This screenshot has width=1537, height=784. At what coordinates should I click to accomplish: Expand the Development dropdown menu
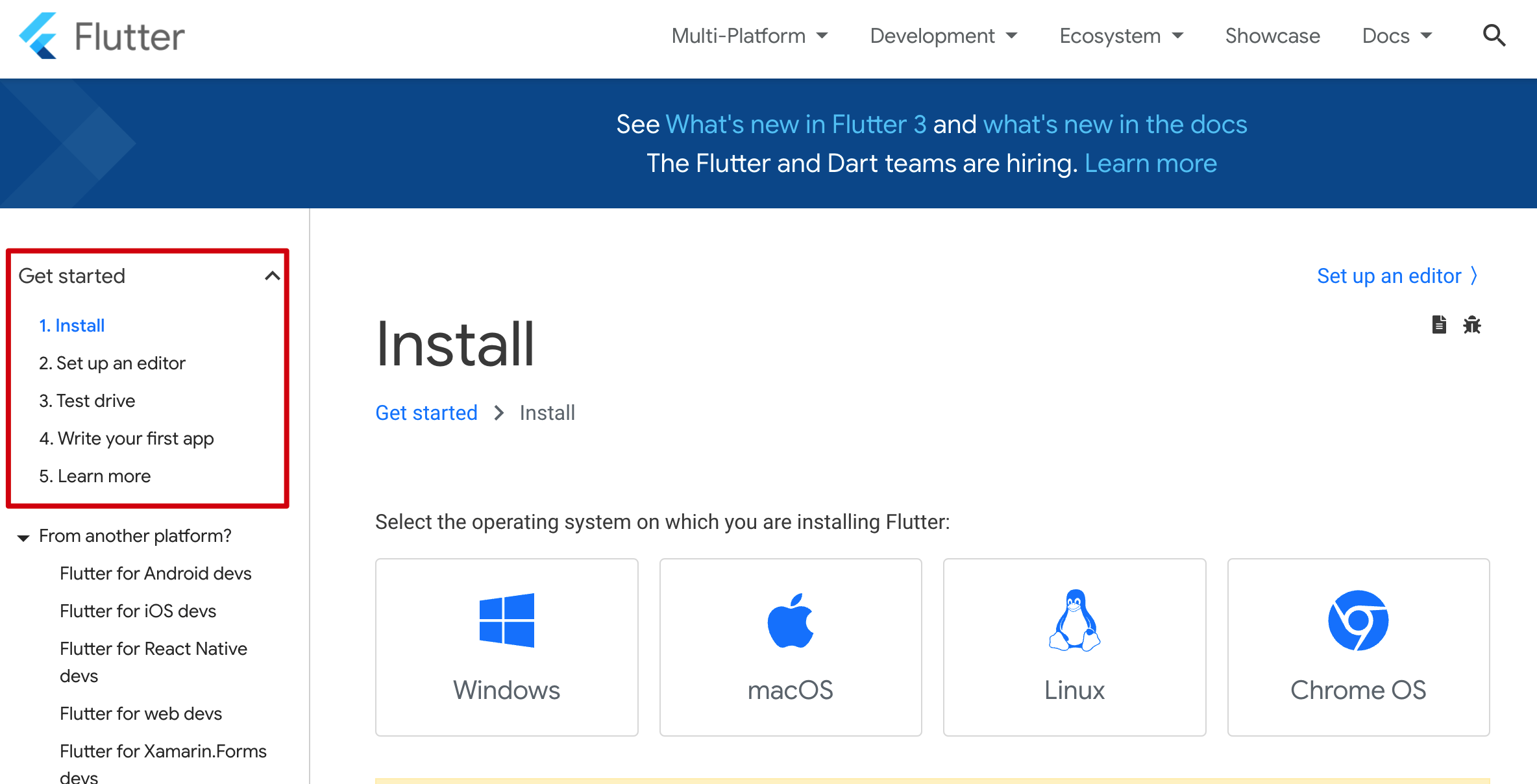point(943,36)
